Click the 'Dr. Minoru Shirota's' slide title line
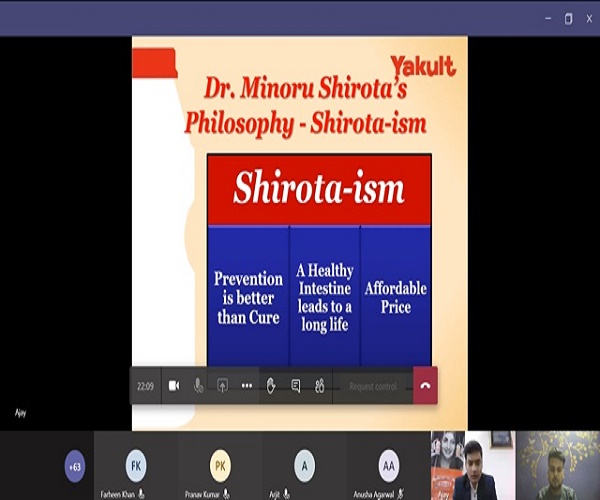Viewport: 600px width, 500px height. pos(305,88)
